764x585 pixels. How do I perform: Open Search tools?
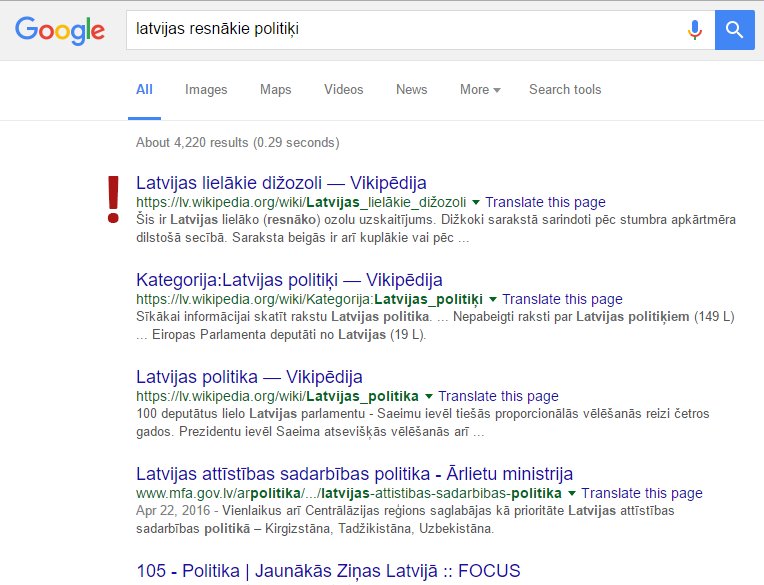tap(565, 90)
